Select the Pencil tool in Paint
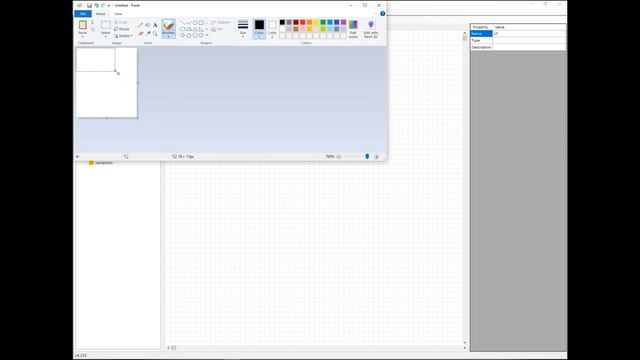 coord(141,25)
